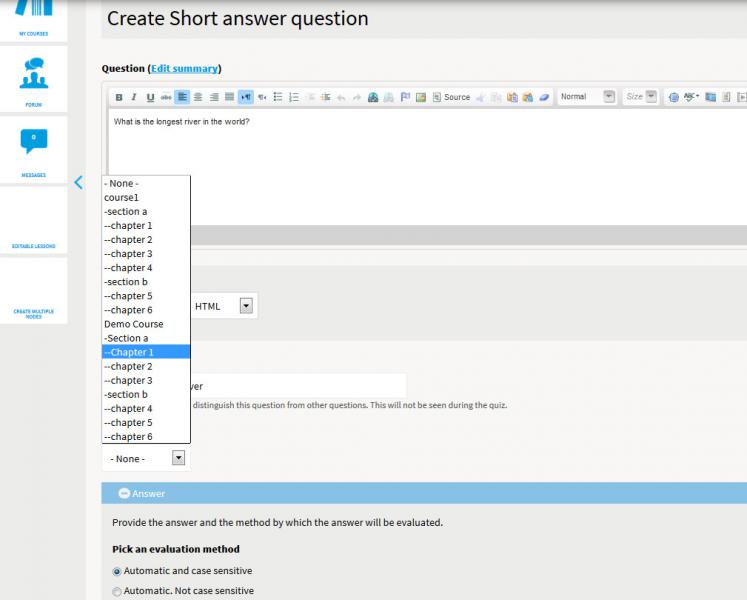Insert a bulleted list
The width and height of the screenshot is (747, 600).
(x=278, y=97)
